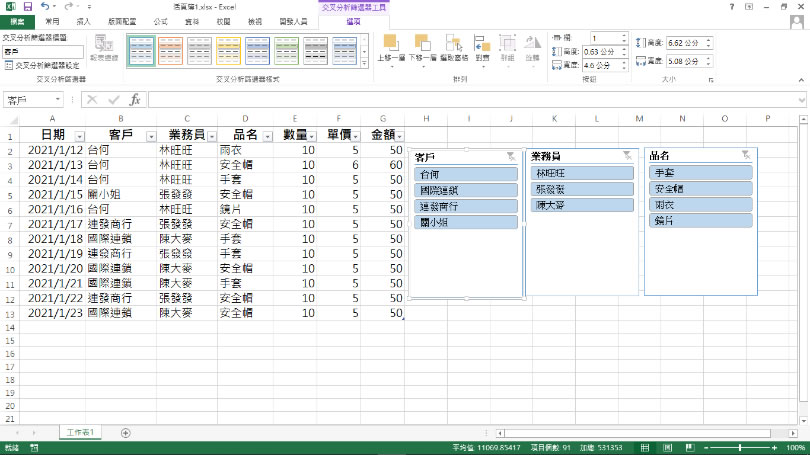Open 金額 column filter dropdown
Viewport: 810px width, 455px height.
[x=399, y=136]
